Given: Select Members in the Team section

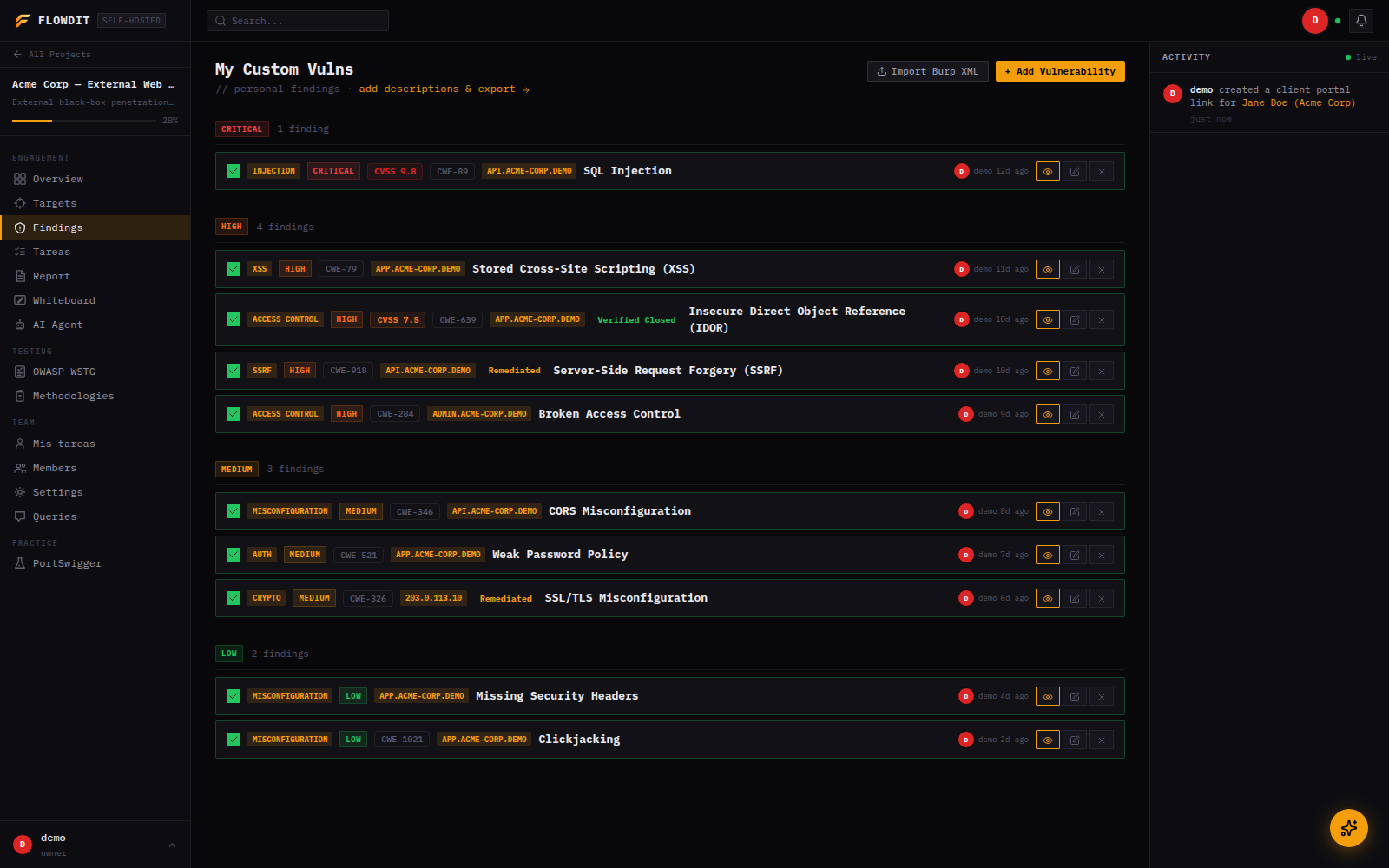Looking at the screenshot, I should [95, 468].
